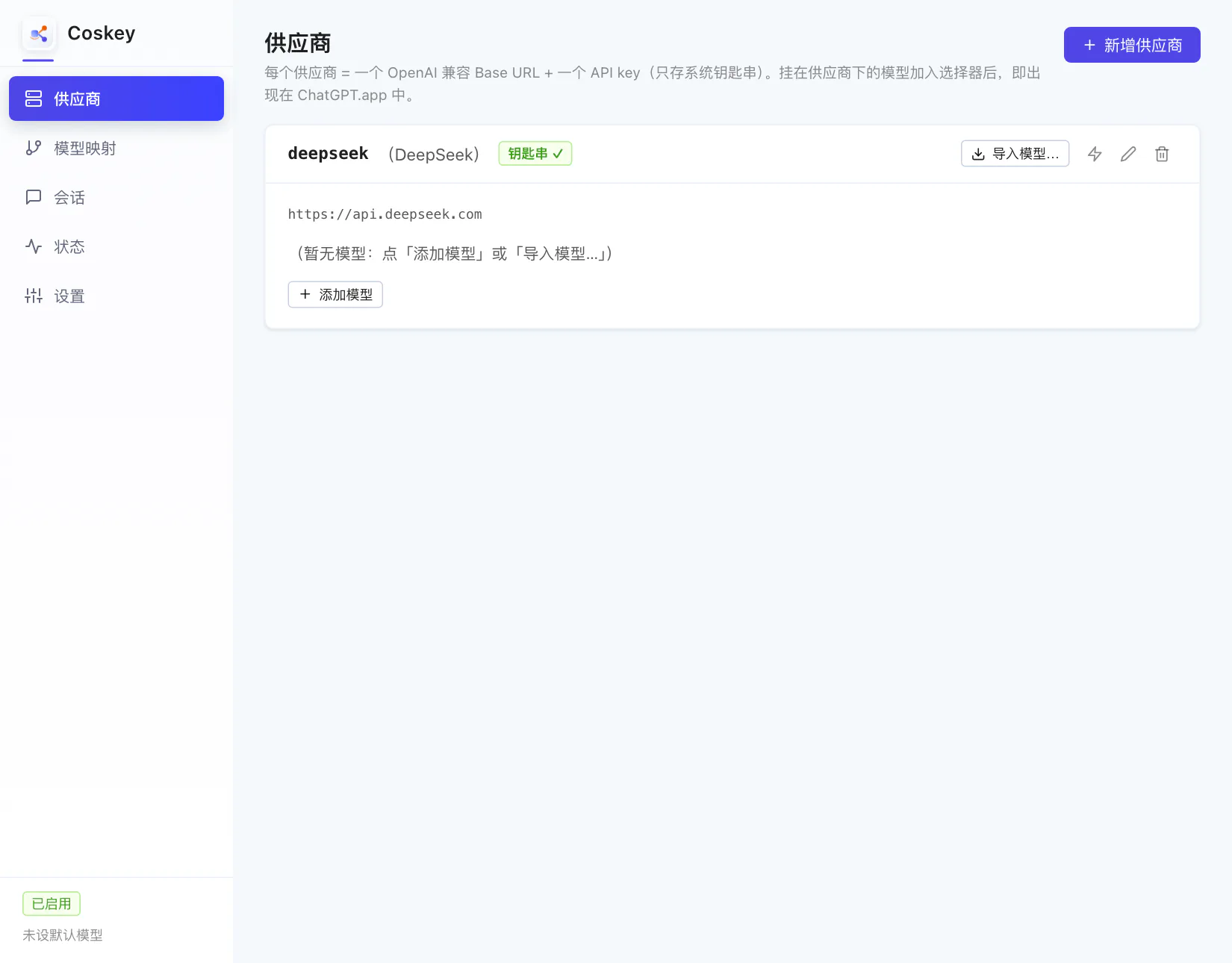1232x963 pixels.
Task: Click the 暂无模型 hint text
Action: (454, 254)
